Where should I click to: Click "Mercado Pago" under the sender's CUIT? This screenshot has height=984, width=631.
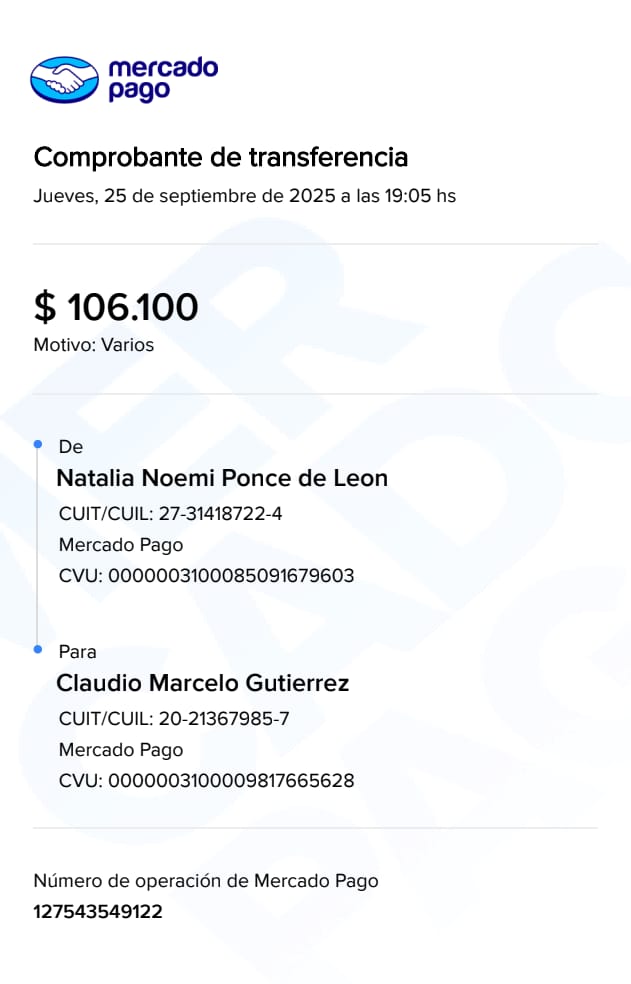(x=121, y=545)
